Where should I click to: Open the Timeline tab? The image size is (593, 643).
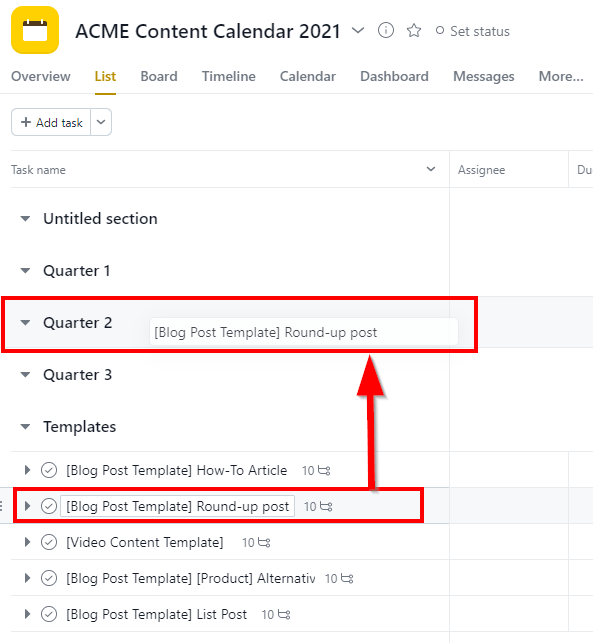[x=228, y=76]
